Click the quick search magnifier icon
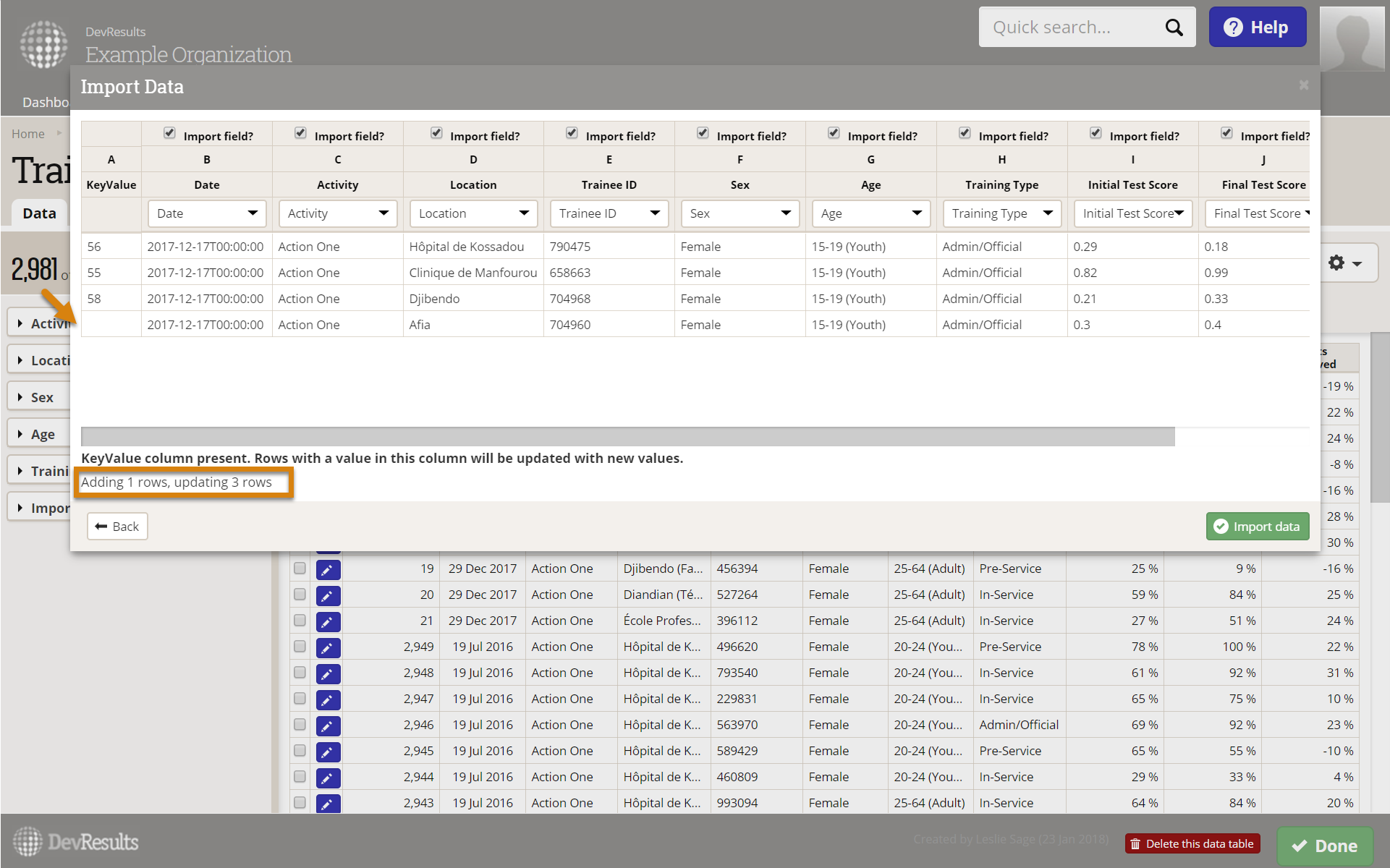The image size is (1390, 868). 1174,27
